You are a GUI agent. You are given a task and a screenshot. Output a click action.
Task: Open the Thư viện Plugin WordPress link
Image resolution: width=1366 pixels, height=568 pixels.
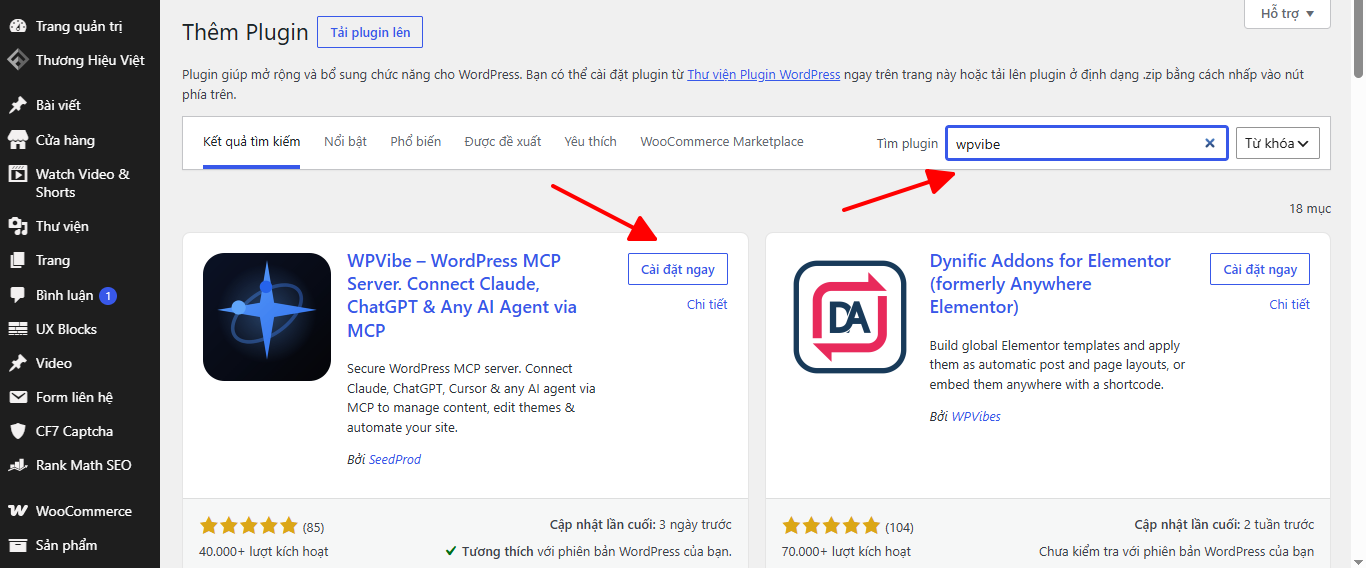[x=764, y=75]
